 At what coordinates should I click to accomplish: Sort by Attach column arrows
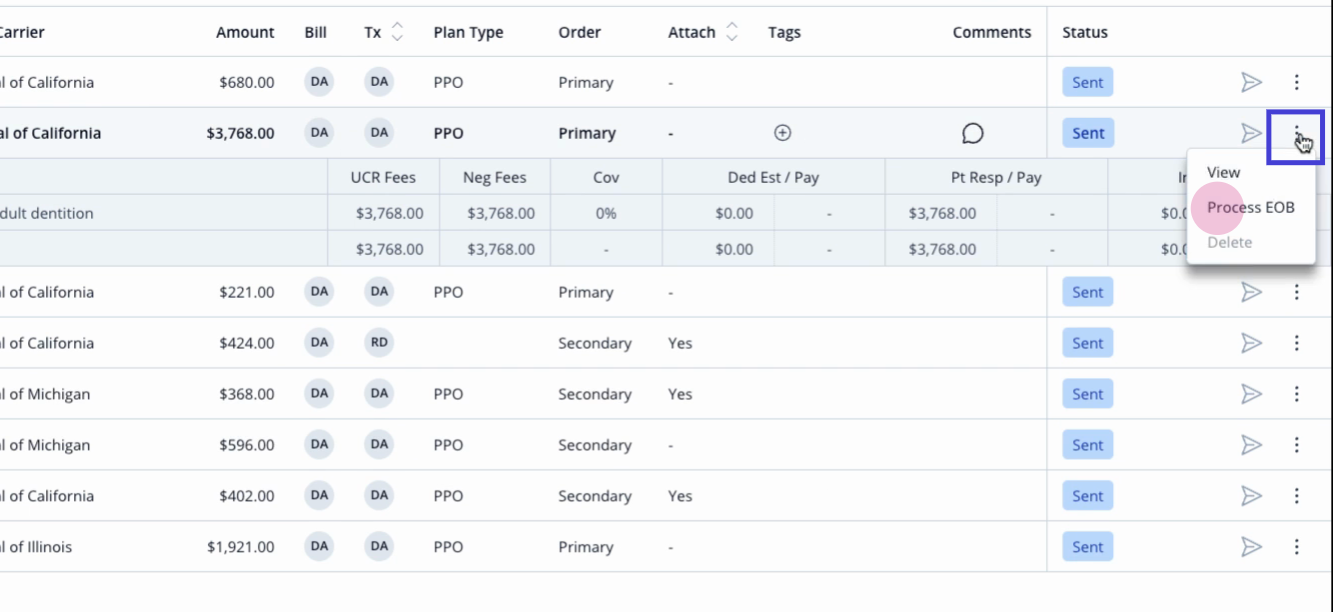tap(732, 32)
